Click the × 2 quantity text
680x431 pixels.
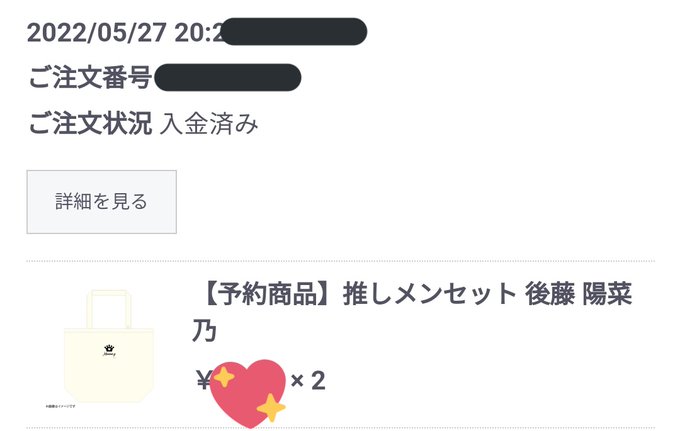[x=308, y=381]
